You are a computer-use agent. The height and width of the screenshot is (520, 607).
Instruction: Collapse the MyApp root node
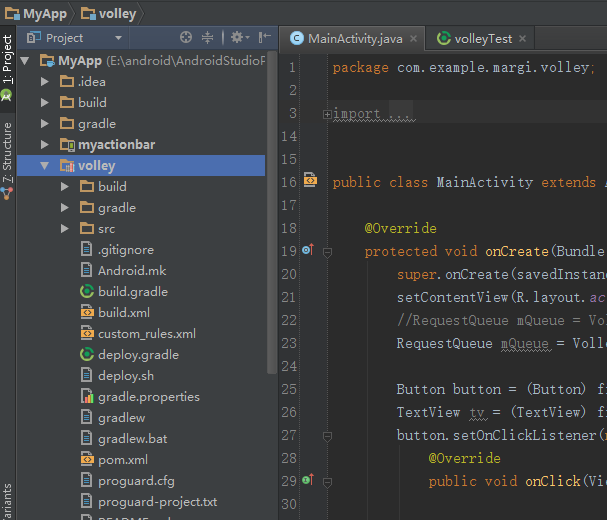click(25, 61)
